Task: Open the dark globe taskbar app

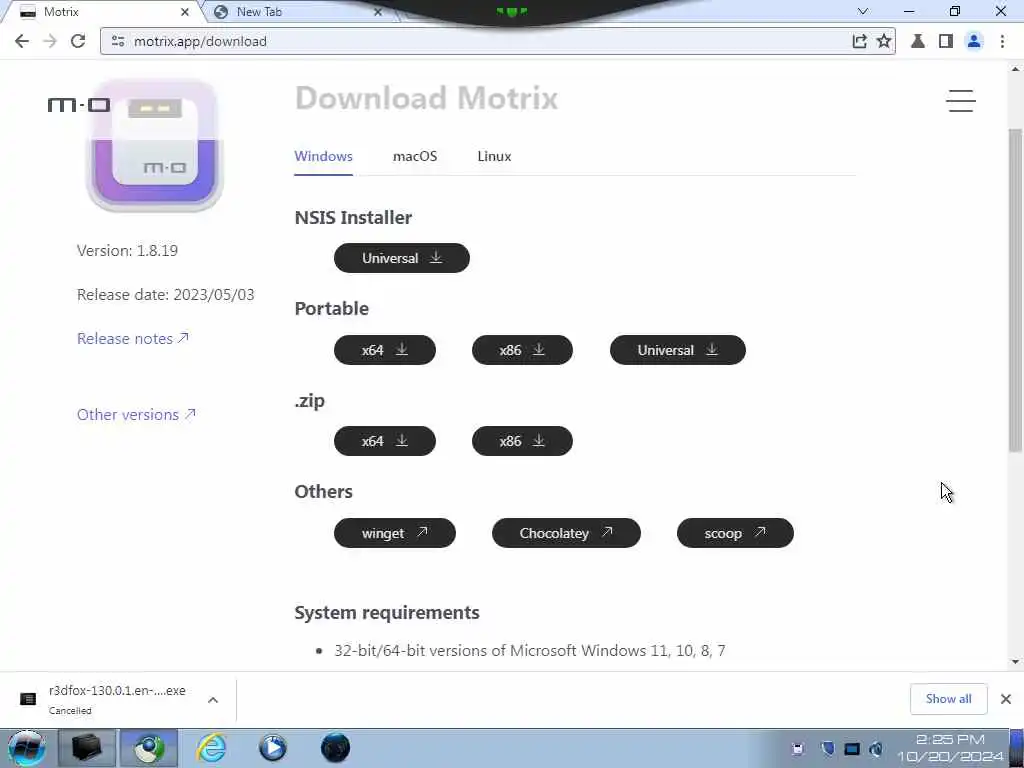Action: pyautogui.click(x=335, y=748)
